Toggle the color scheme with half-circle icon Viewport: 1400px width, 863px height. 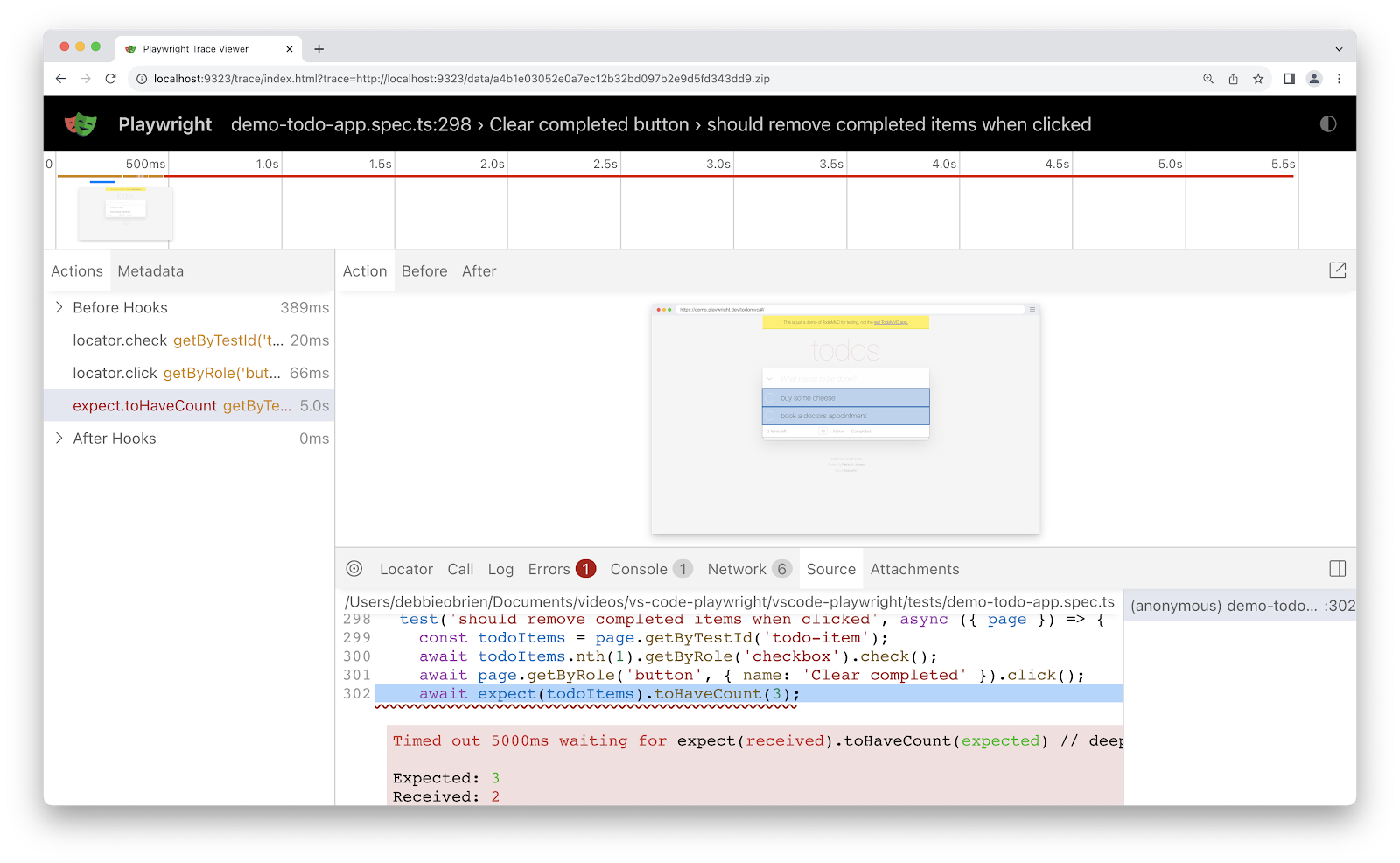1327,123
